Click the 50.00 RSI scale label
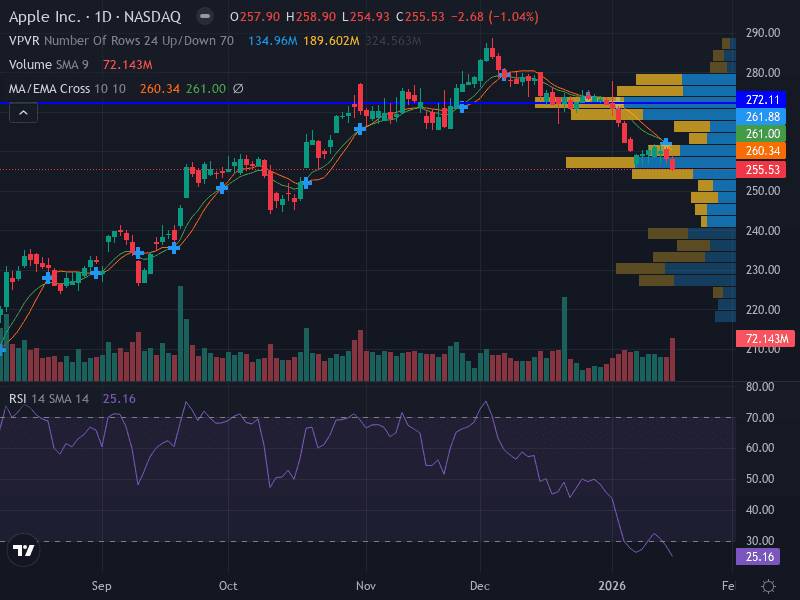The width and height of the screenshot is (800, 600). pos(760,479)
